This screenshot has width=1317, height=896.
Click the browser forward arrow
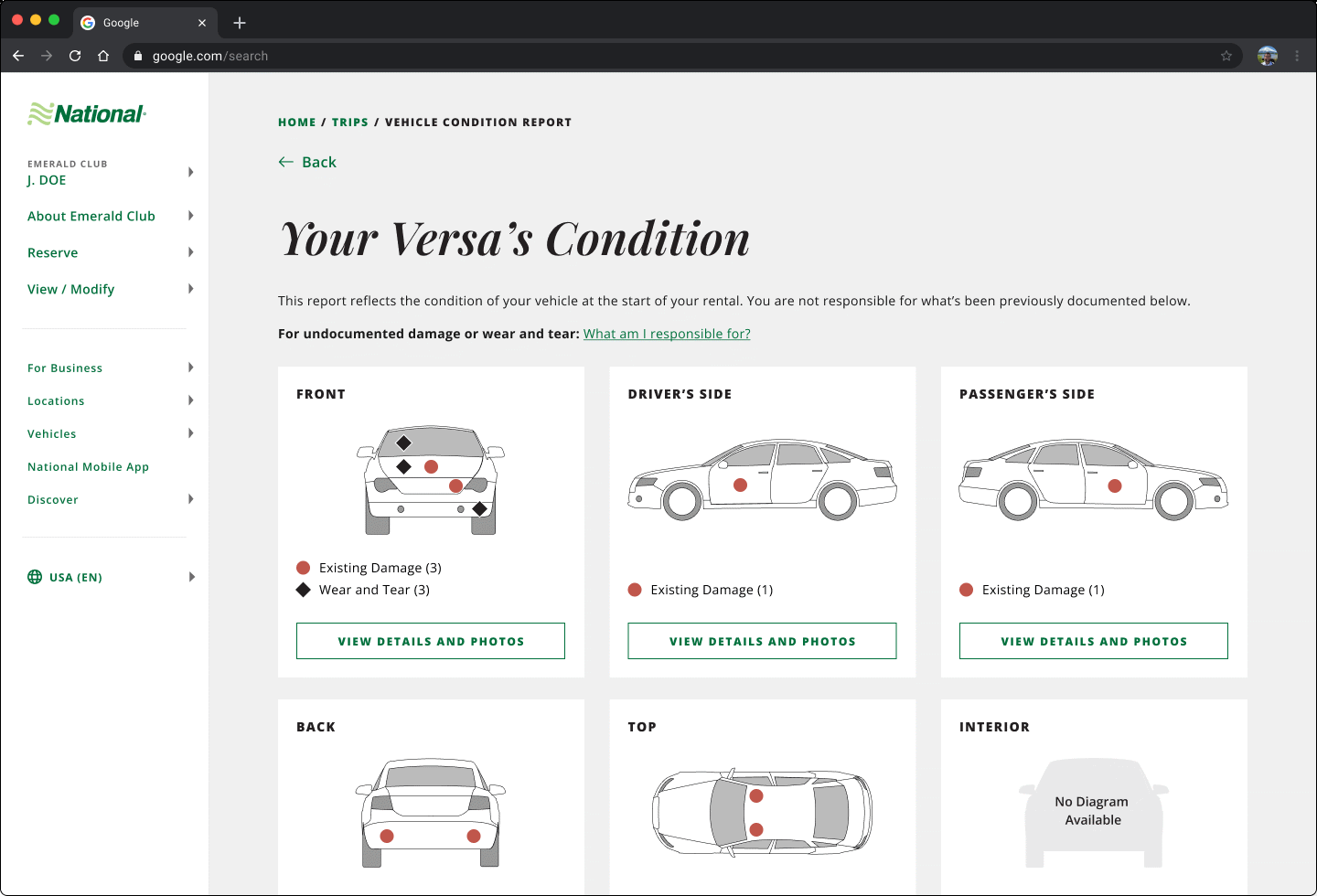[47, 56]
